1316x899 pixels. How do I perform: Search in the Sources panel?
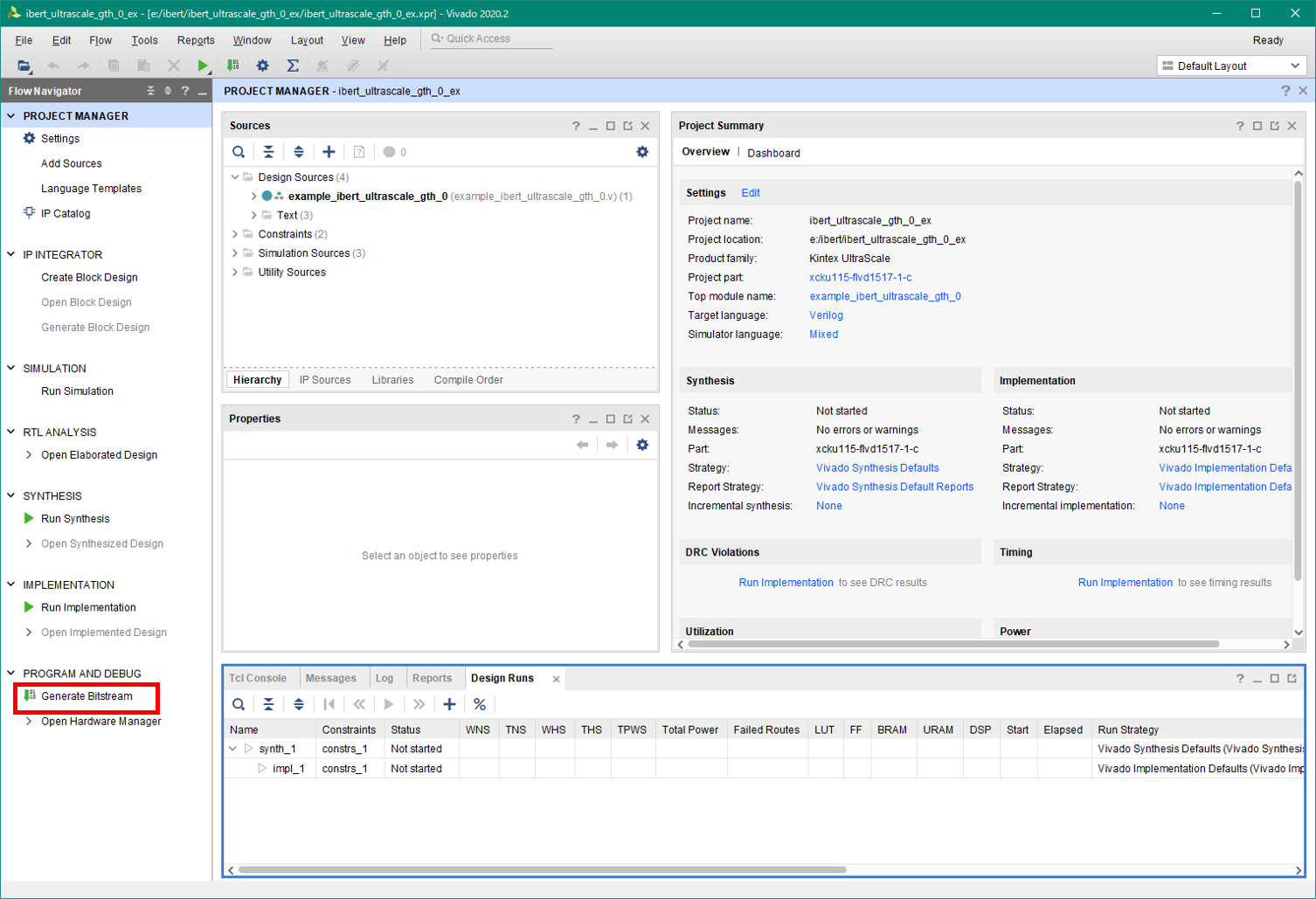239,152
